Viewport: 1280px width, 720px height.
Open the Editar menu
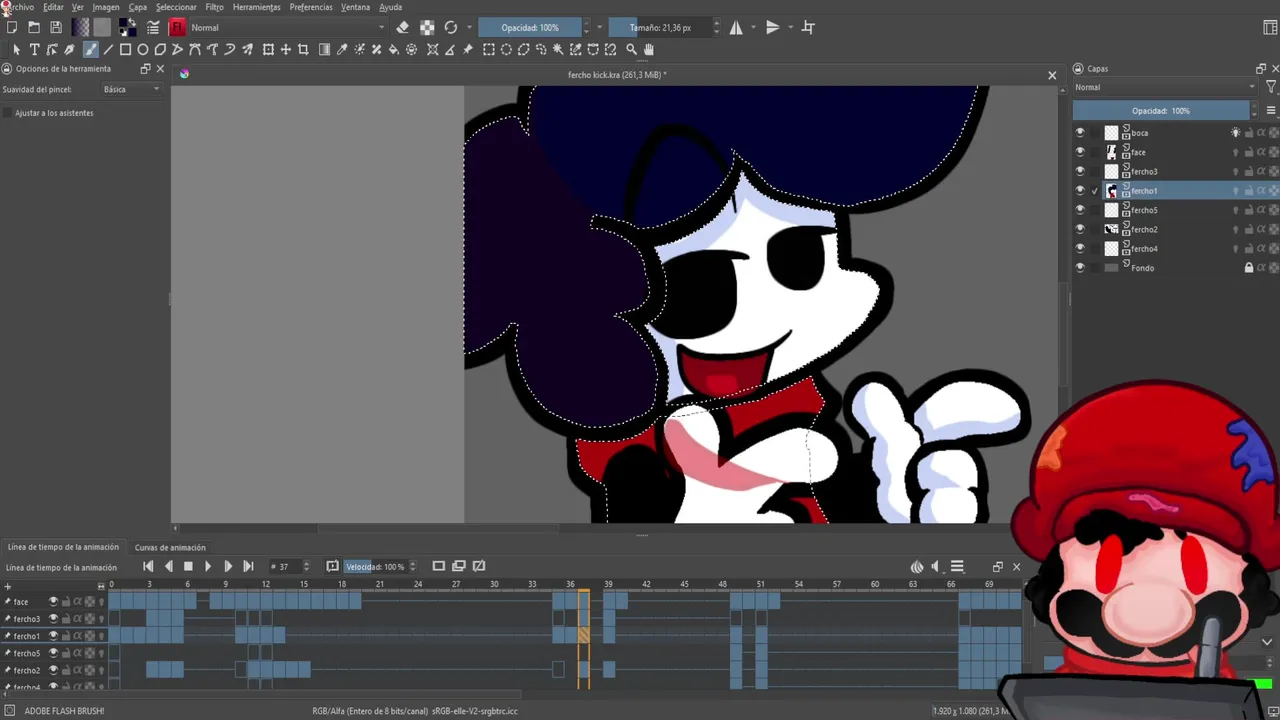[x=53, y=7]
